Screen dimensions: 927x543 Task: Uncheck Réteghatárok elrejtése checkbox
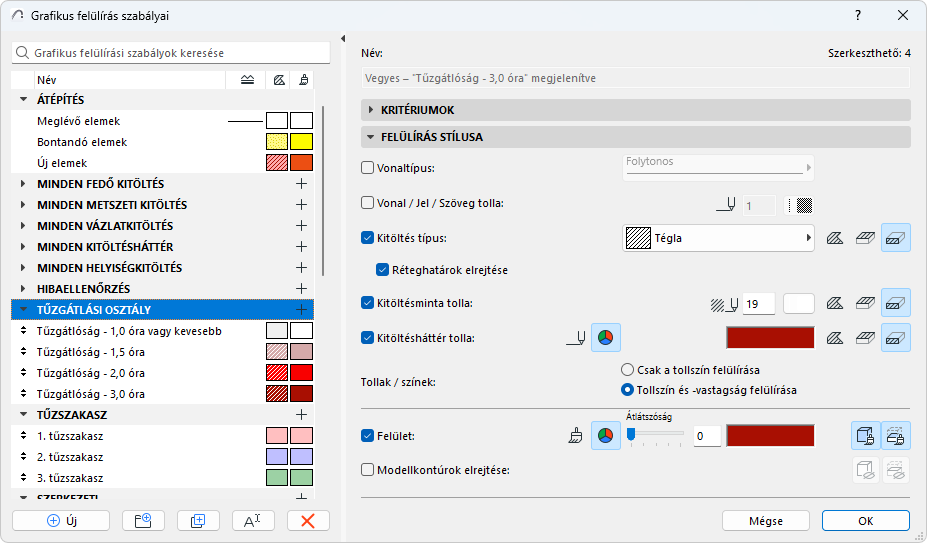click(383, 270)
